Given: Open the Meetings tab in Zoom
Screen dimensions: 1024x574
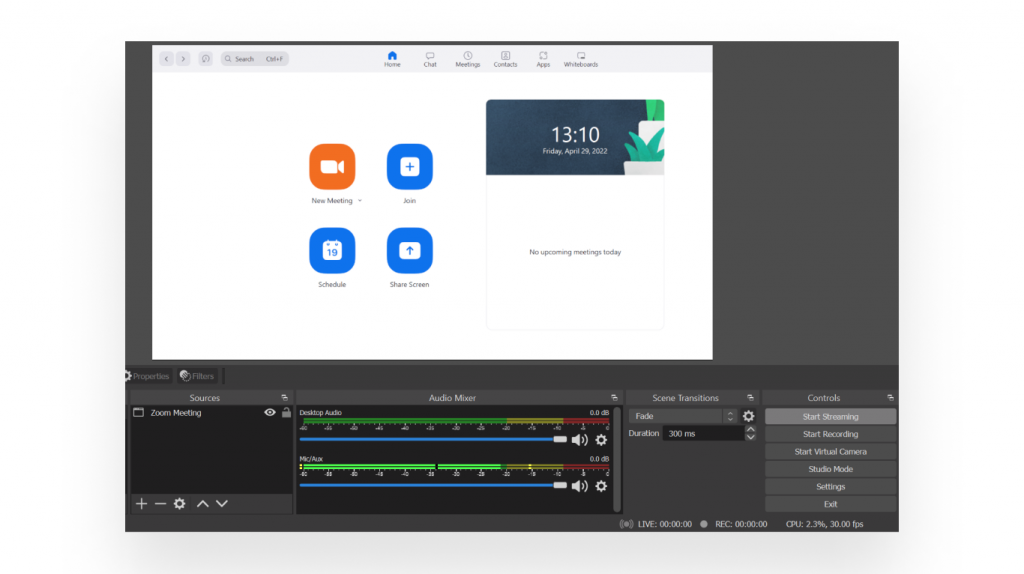Looking at the screenshot, I should [x=468, y=59].
